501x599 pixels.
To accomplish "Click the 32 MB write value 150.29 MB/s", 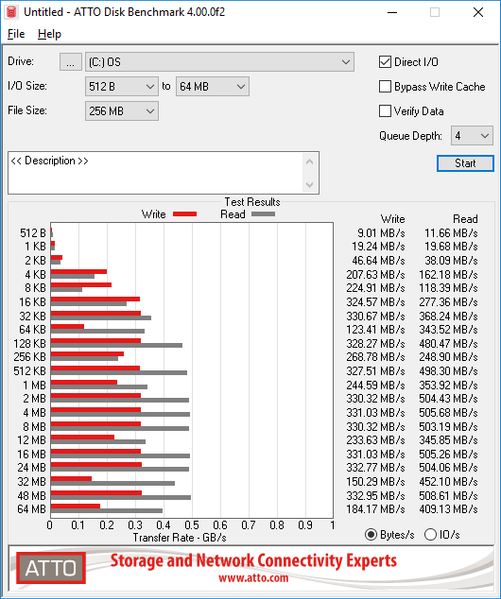I will [x=376, y=481].
